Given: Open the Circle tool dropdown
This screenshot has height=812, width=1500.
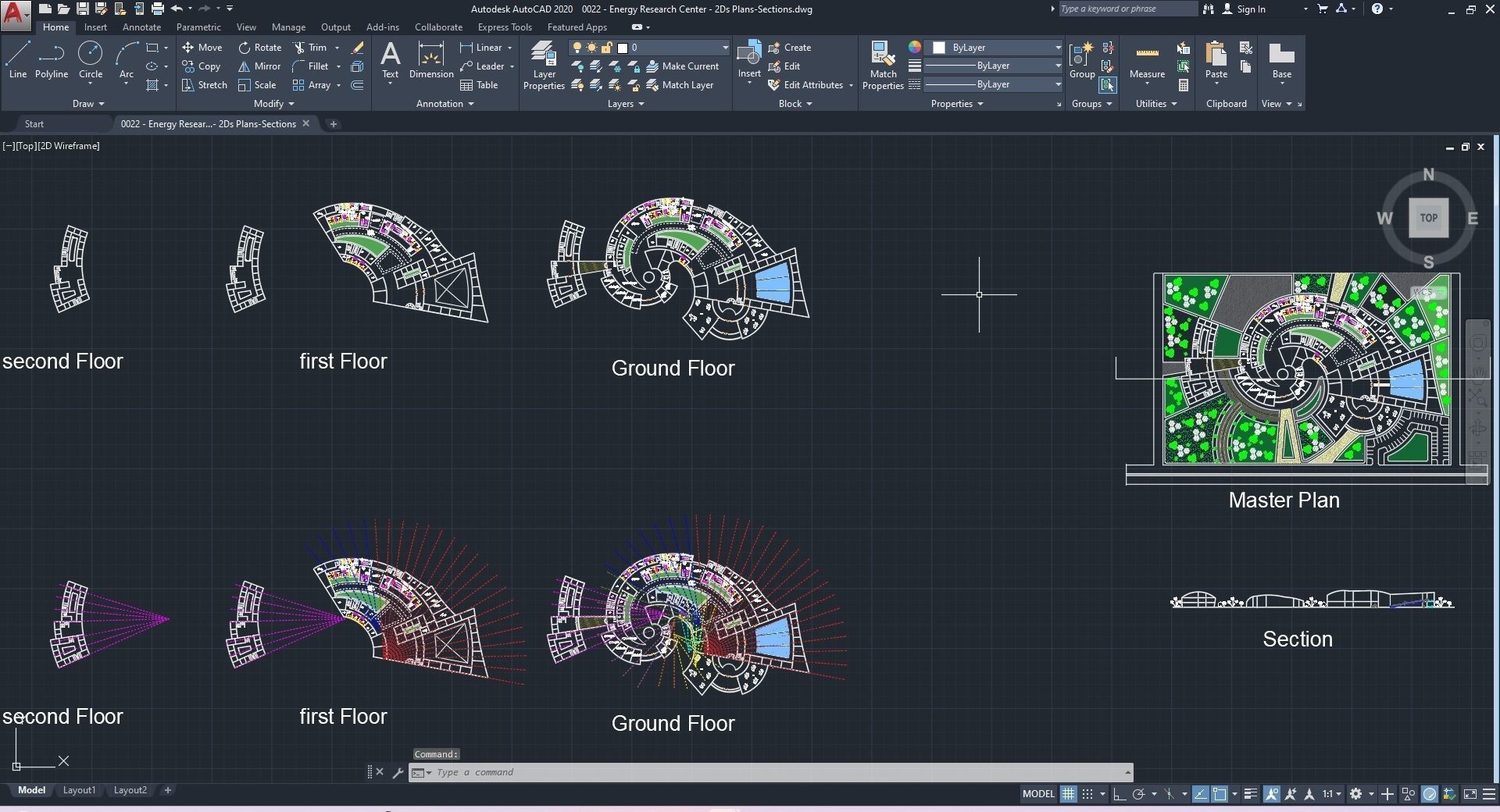Looking at the screenshot, I should [90, 82].
